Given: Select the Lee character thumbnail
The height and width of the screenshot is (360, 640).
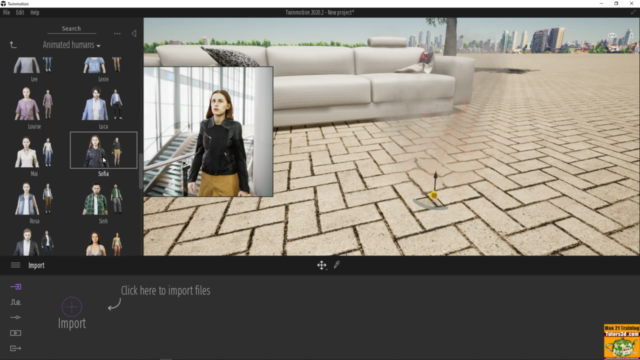Looking at the screenshot, I should click(34, 65).
